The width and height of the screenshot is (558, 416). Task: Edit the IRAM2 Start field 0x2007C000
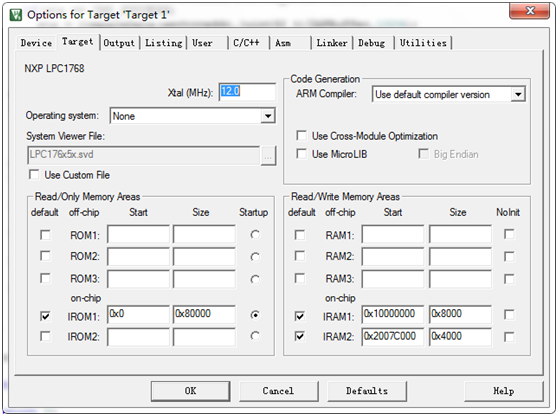pyautogui.click(x=393, y=337)
